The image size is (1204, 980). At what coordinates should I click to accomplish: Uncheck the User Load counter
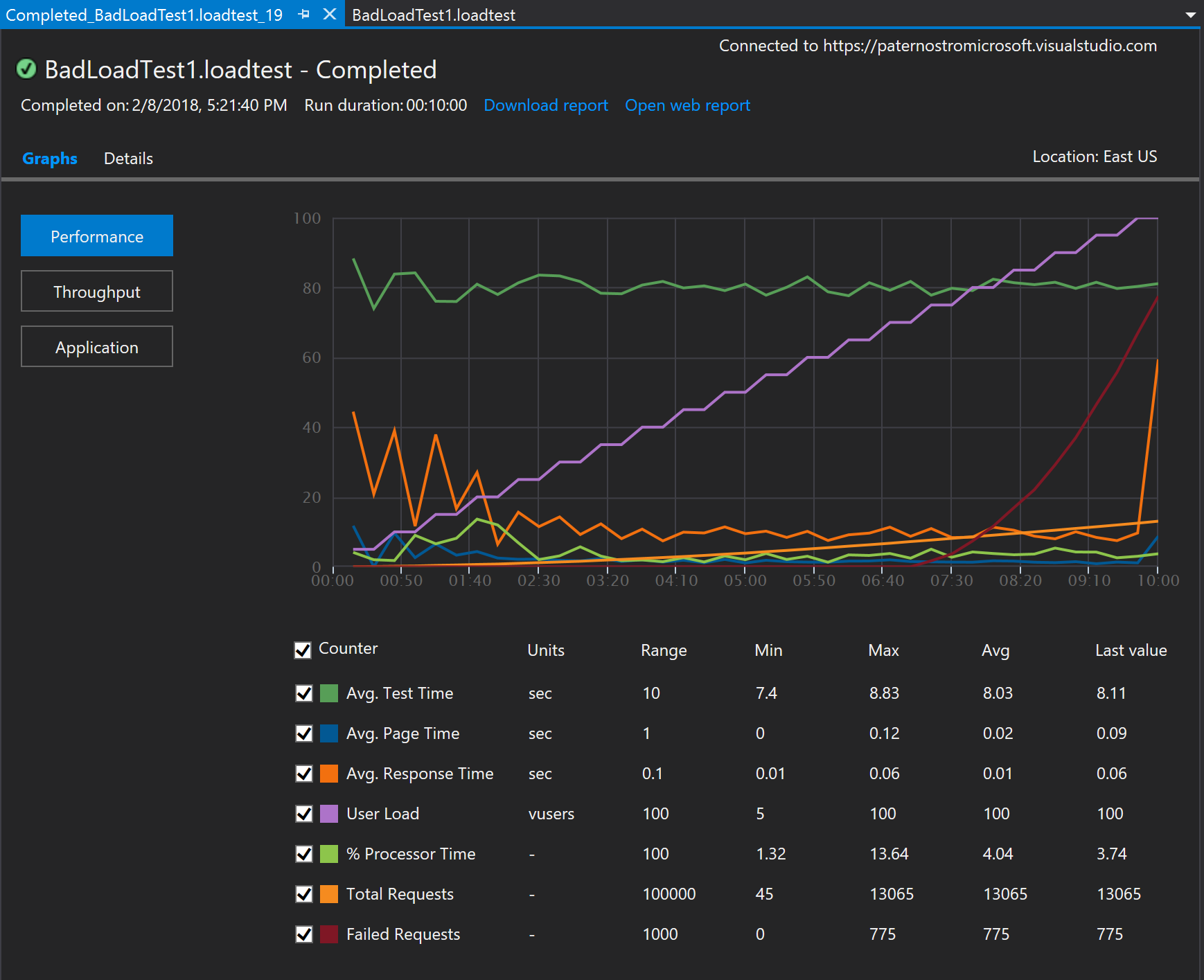click(x=304, y=814)
